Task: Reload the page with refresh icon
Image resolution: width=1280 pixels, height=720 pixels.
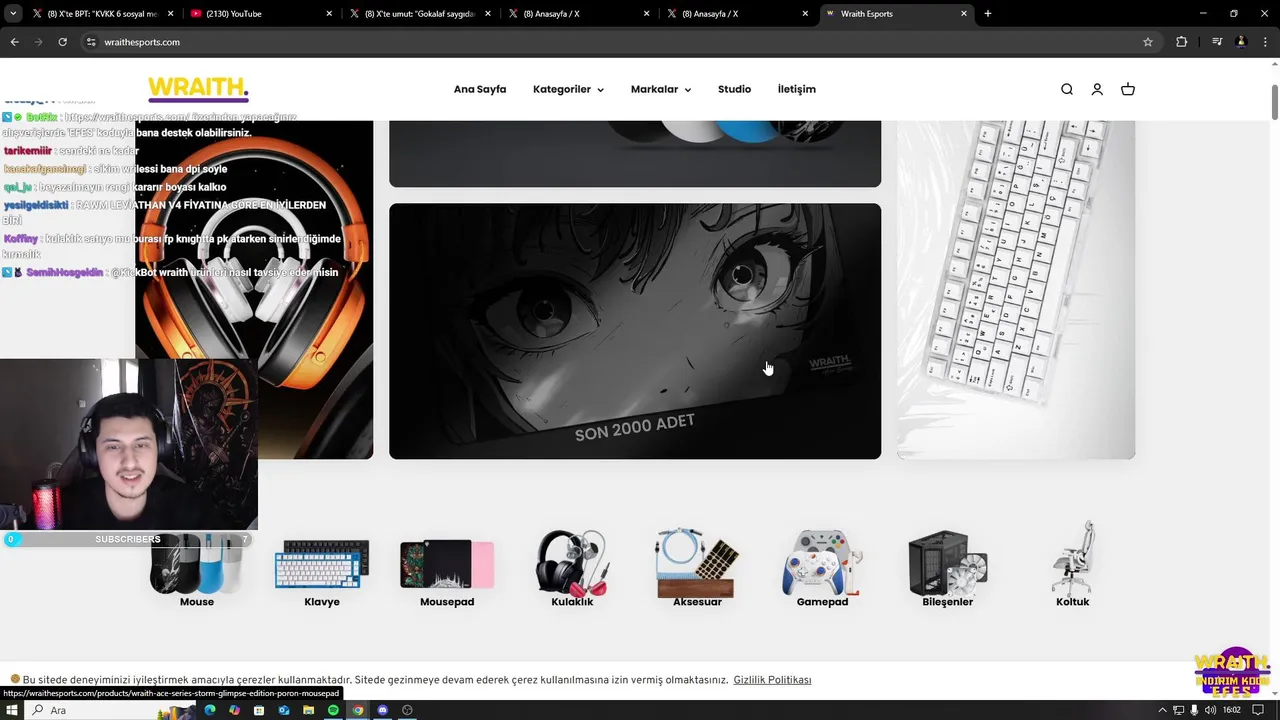Action: [x=62, y=42]
